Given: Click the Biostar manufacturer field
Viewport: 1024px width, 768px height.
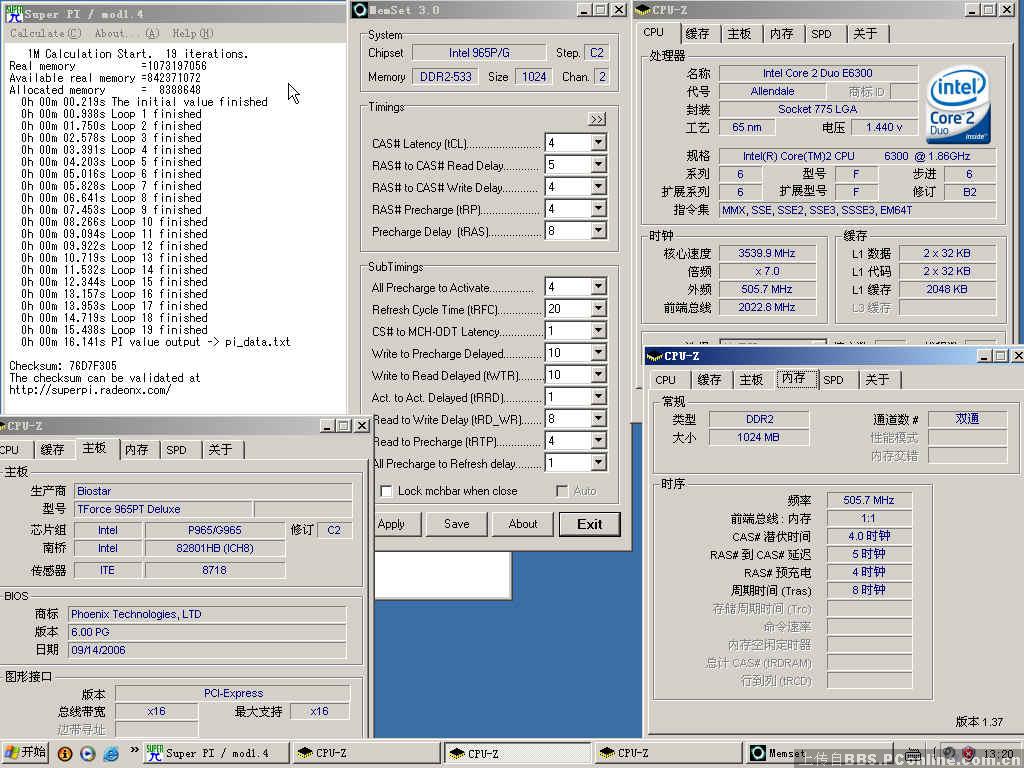Looking at the screenshot, I should (214, 491).
